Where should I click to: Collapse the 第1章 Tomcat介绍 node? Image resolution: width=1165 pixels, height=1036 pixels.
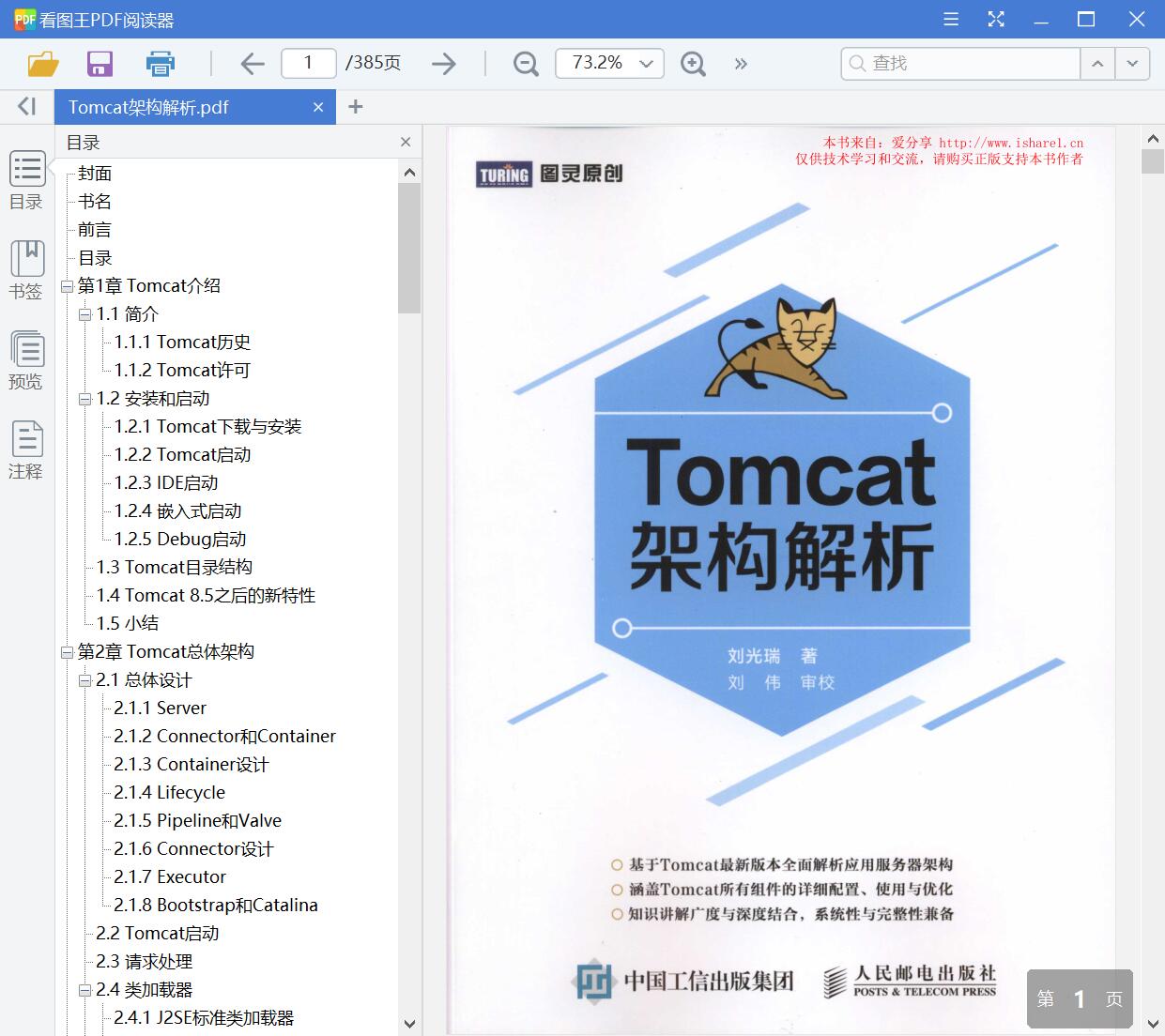click(67, 286)
